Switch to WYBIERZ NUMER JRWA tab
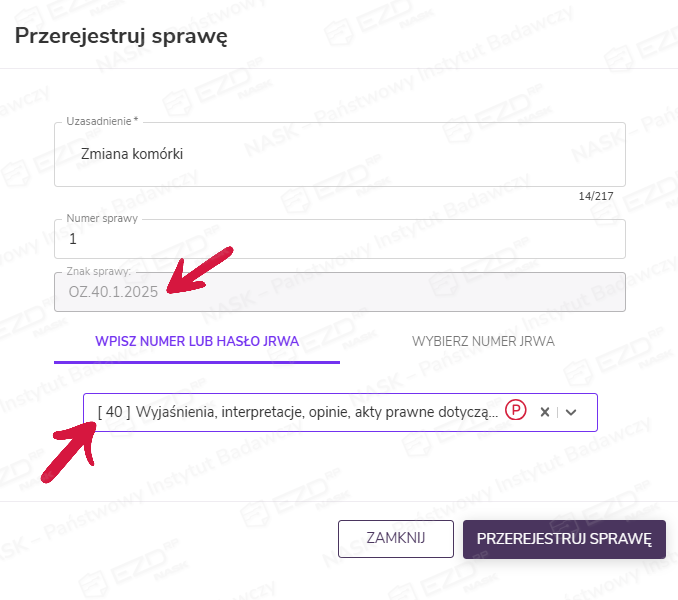The width and height of the screenshot is (678, 600). click(x=483, y=341)
